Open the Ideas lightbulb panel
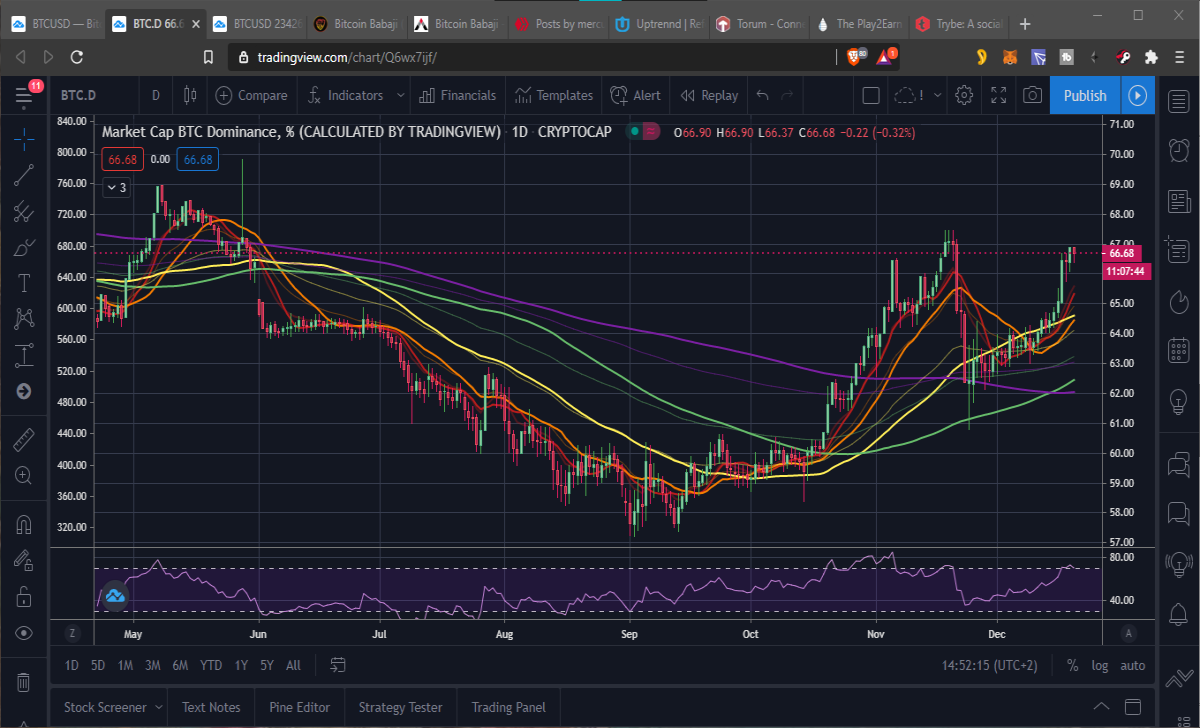1200x728 pixels. (x=1178, y=400)
